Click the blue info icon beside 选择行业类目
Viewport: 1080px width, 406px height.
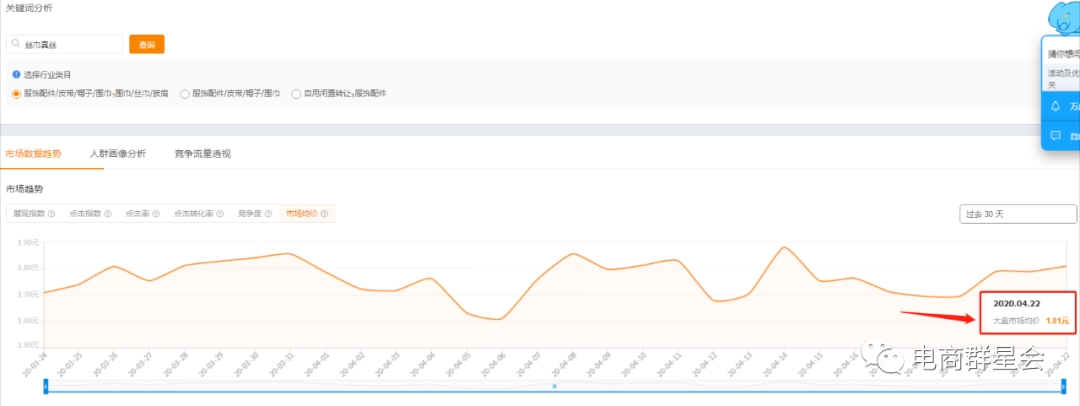pyautogui.click(x=16, y=74)
